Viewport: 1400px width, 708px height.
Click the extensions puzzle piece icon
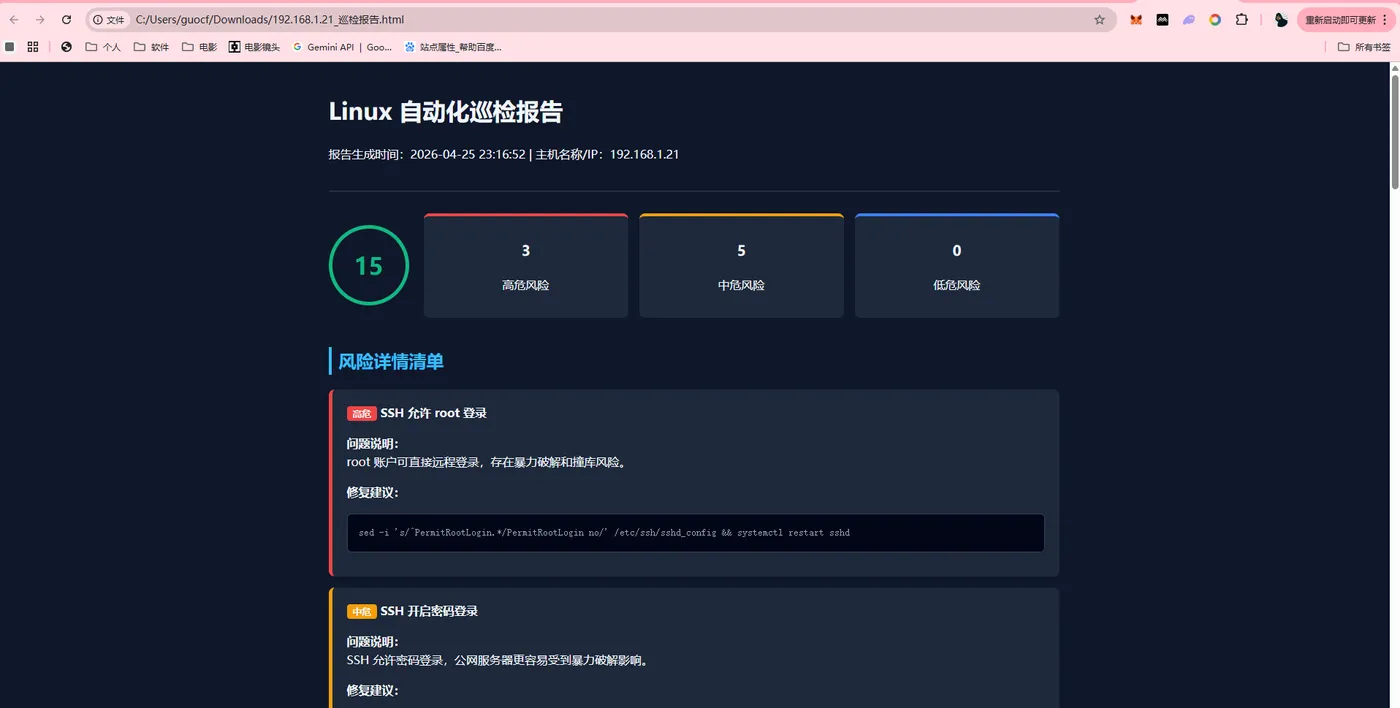1243,19
